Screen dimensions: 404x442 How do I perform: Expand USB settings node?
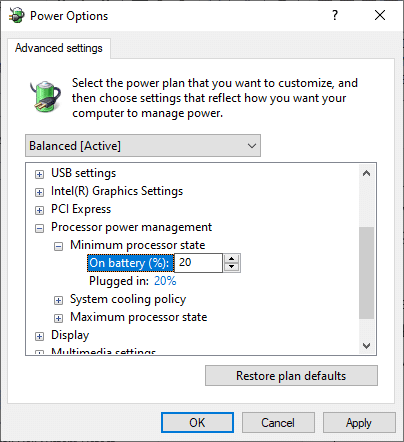tap(39, 174)
